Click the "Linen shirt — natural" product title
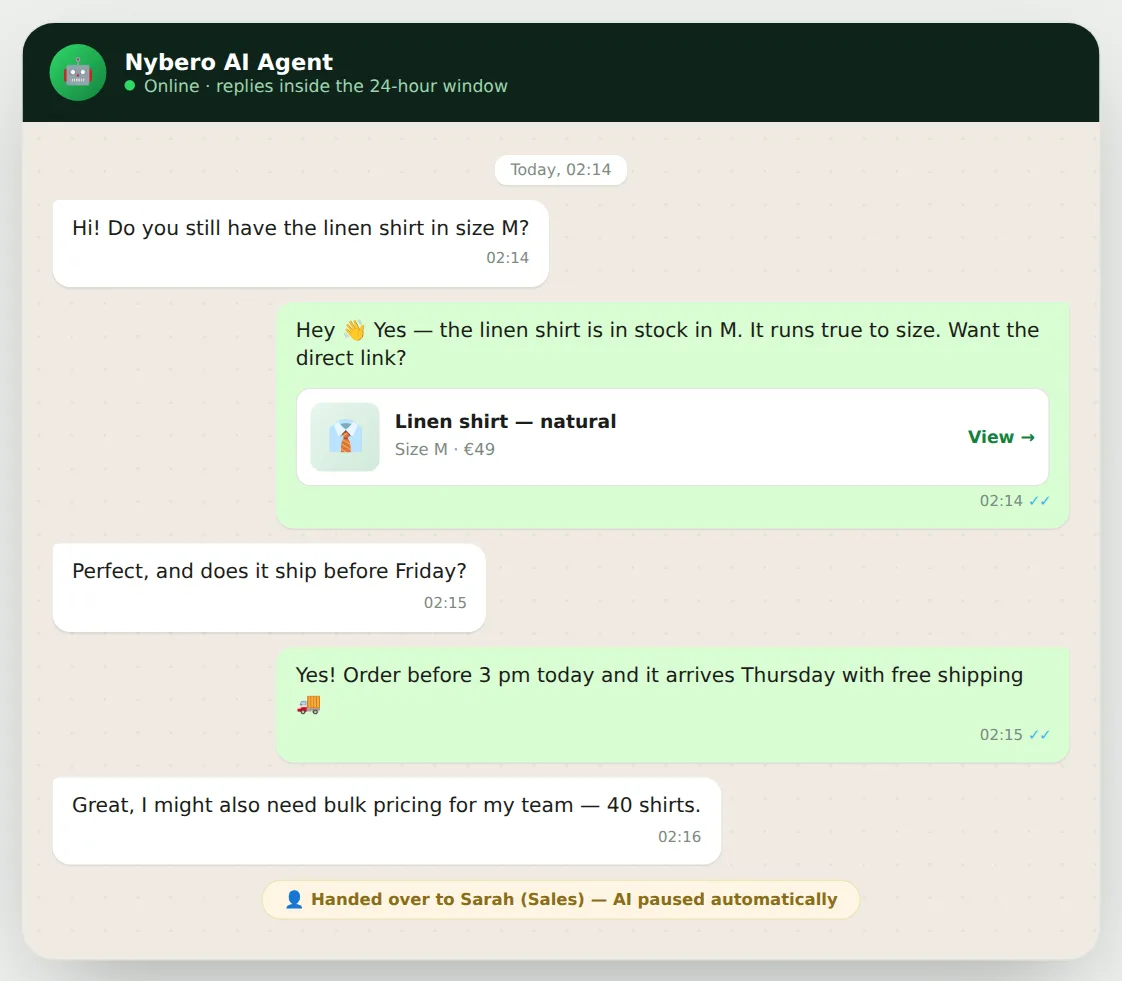1122x981 pixels. [505, 421]
